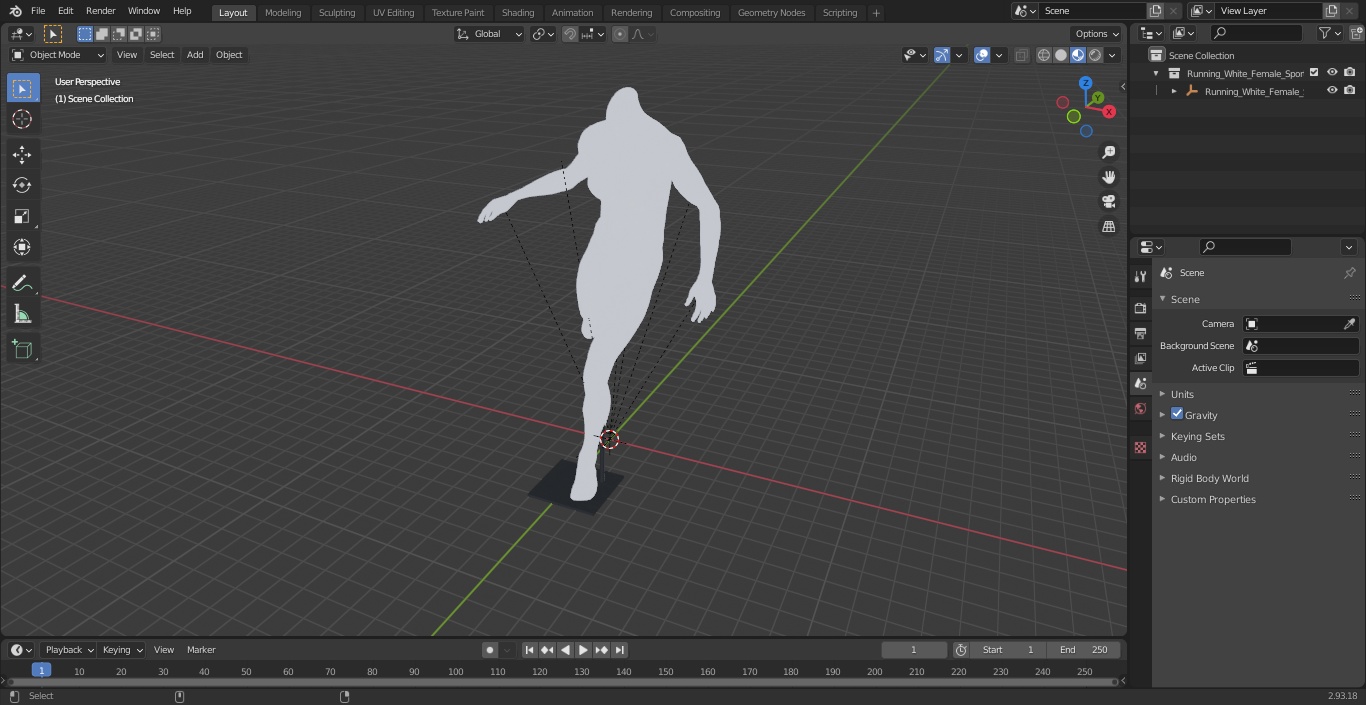The image size is (1366, 705).
Task: Activate the Scale tool
Action: tap(22, 216)
